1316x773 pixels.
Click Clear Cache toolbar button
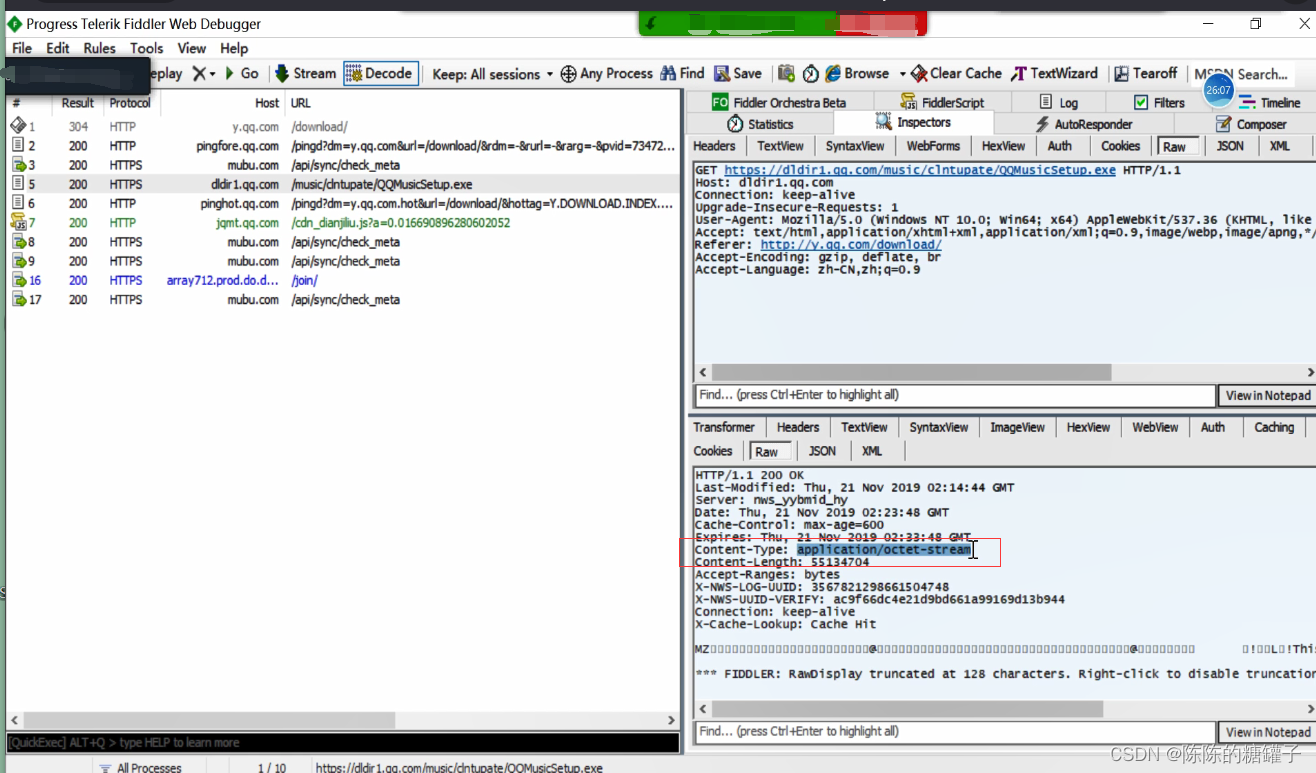(955, 74)
